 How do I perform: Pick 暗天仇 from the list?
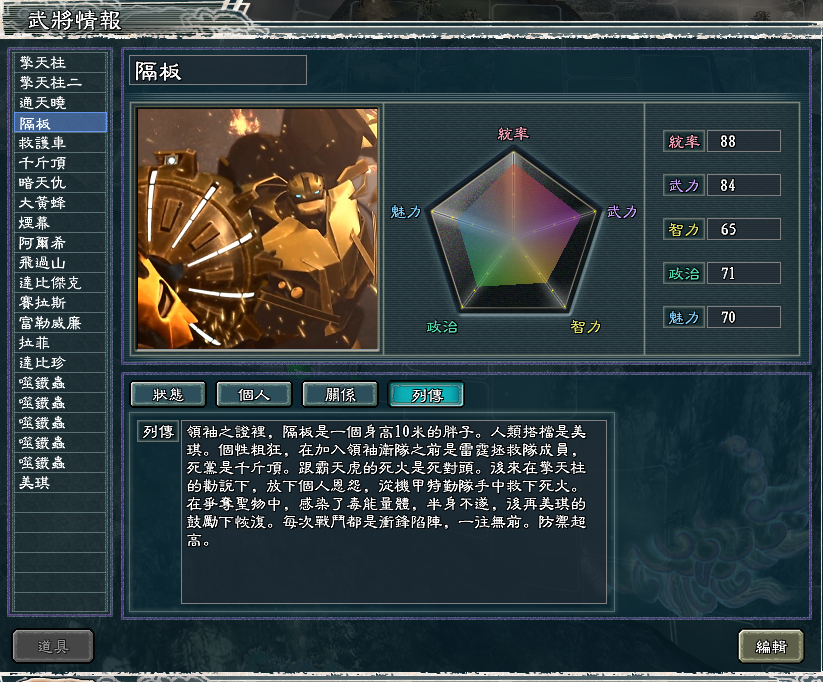[60, 182]
